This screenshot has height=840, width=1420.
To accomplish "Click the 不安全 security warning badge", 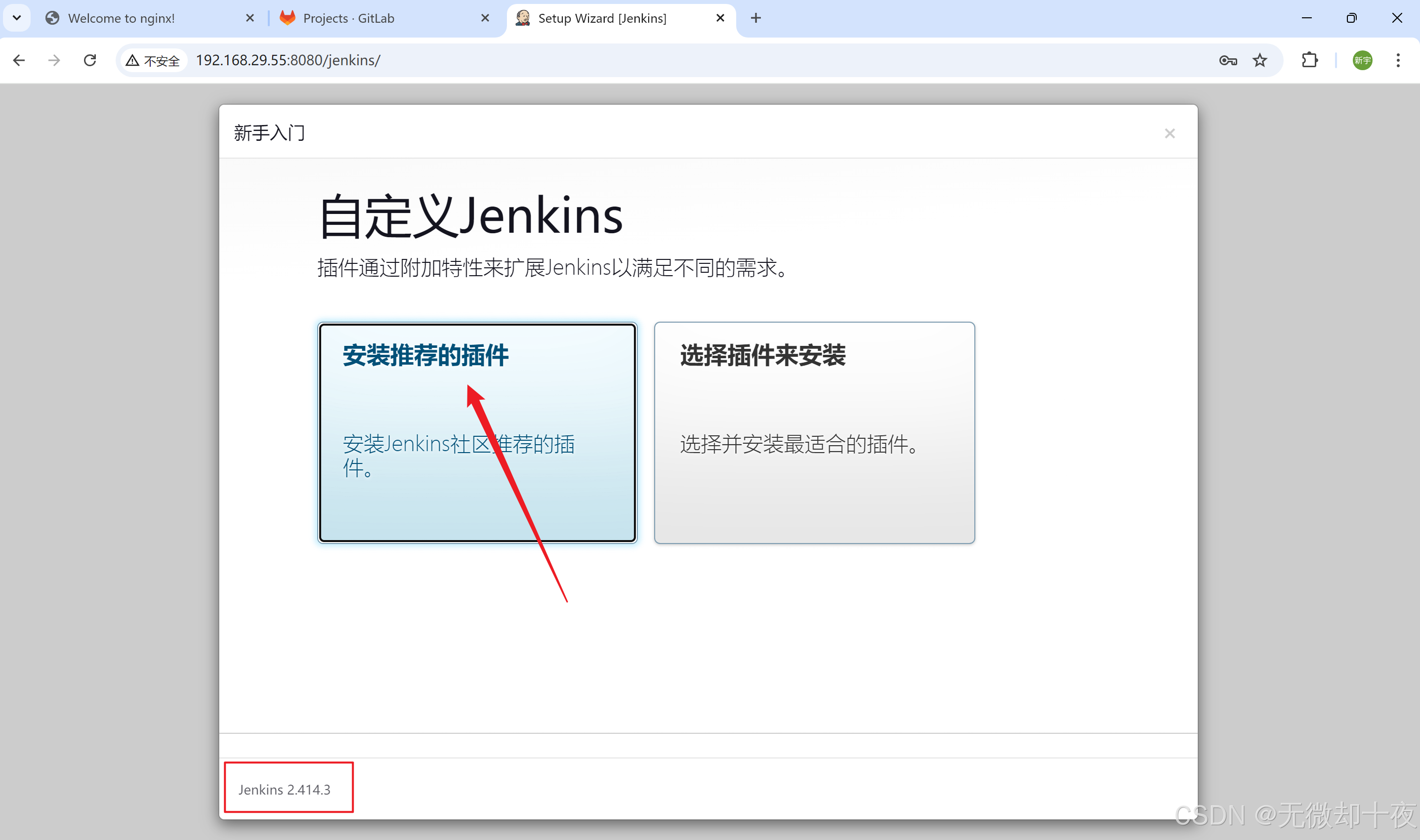I will click(153, 60).
